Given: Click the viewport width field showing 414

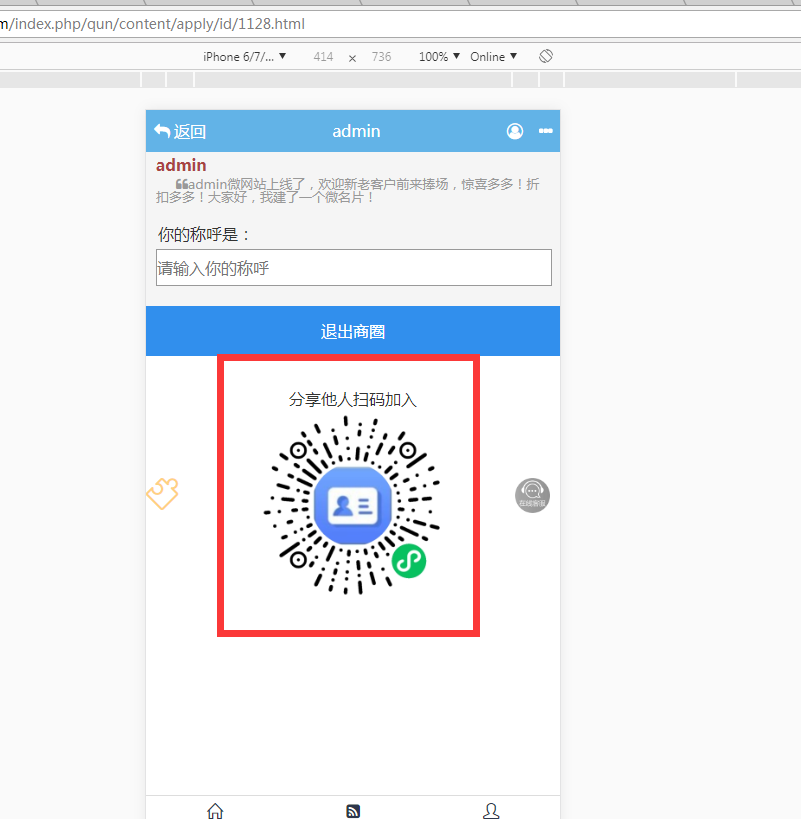Looking at the screenshot, I should pyautogui.click(x=323, y=57).
